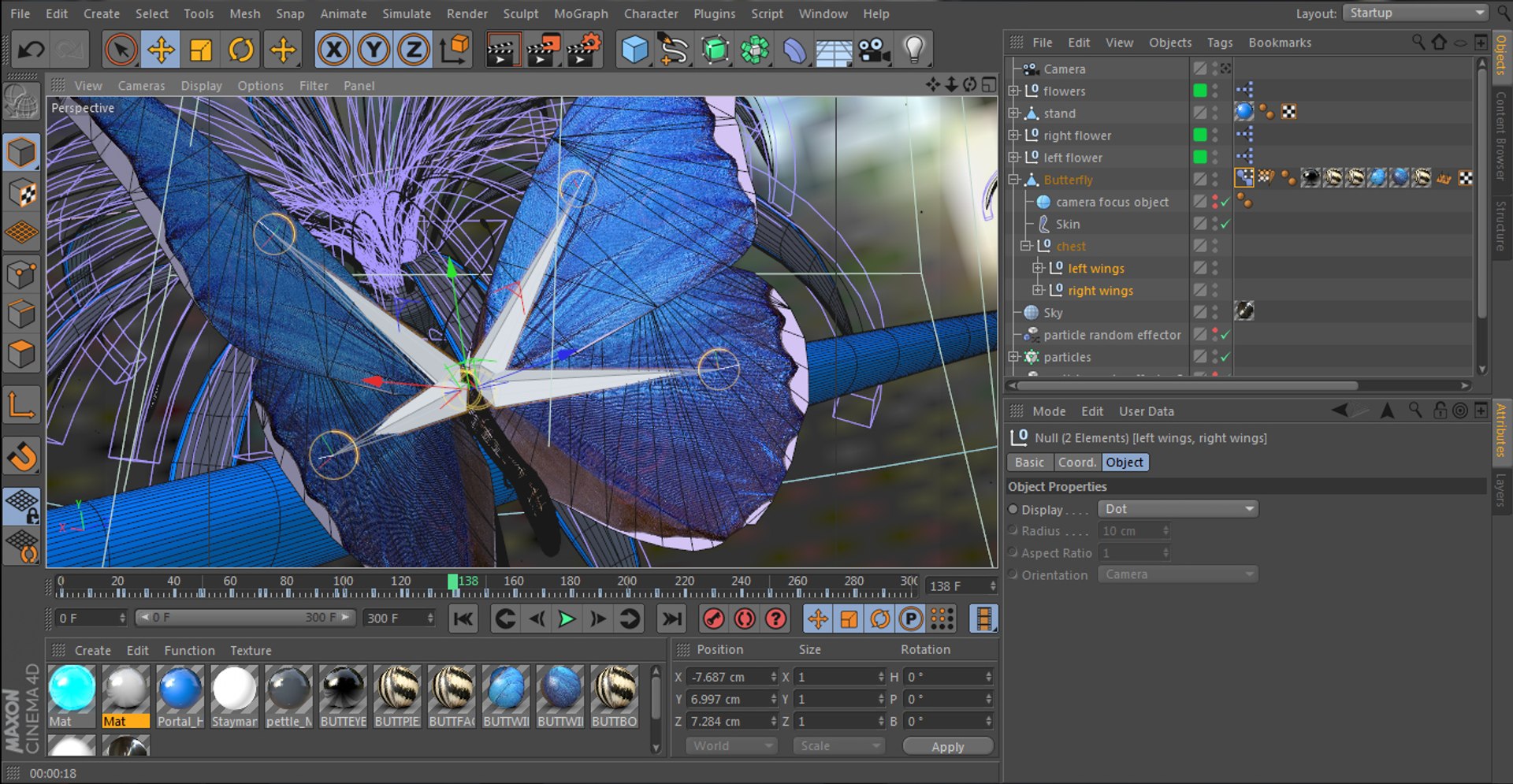Switch to the Basic attributes tab

1029,463
